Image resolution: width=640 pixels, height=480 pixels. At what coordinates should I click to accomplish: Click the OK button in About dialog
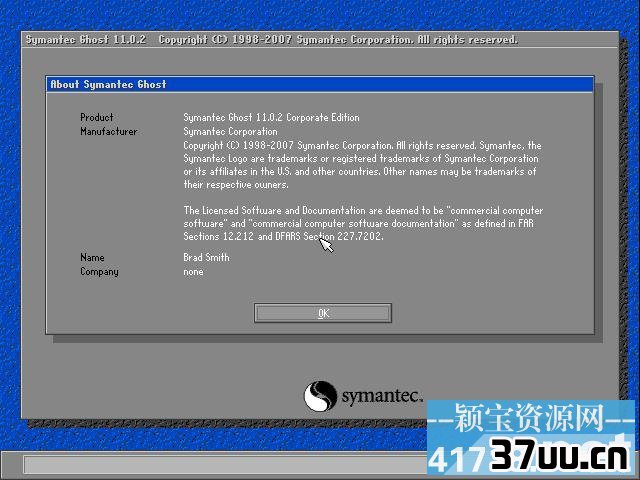point(323,313)
